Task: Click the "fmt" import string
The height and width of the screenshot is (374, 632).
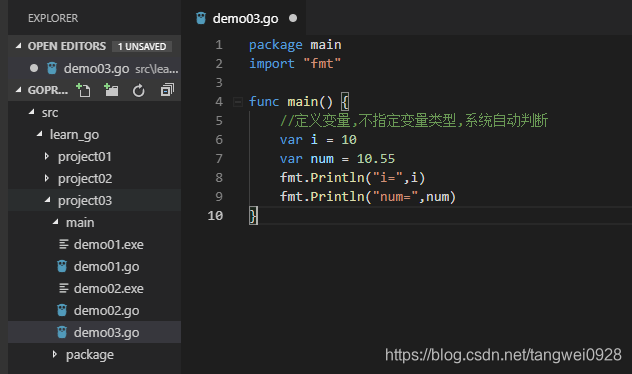Action: pos(322,64)
